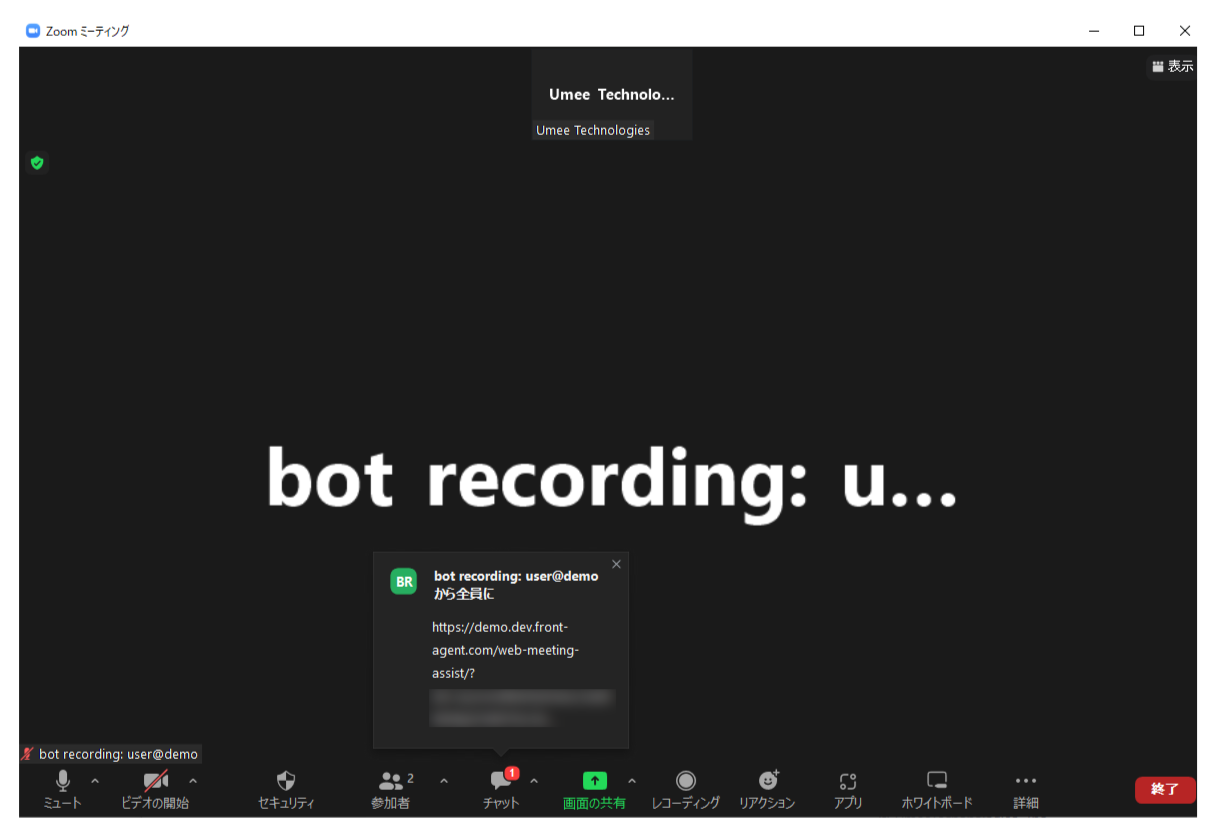The width and height of the screenshot is (1216, 837).
Task: Open the 表示 view menu
Action: click(x=1172, y=66)
